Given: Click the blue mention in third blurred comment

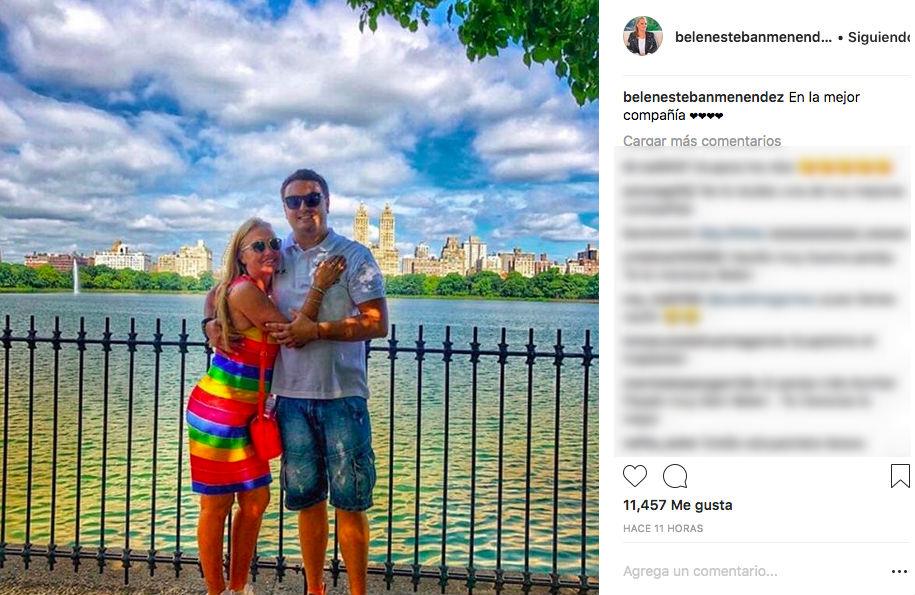Looking at the screenshot, I should point(733,234).
